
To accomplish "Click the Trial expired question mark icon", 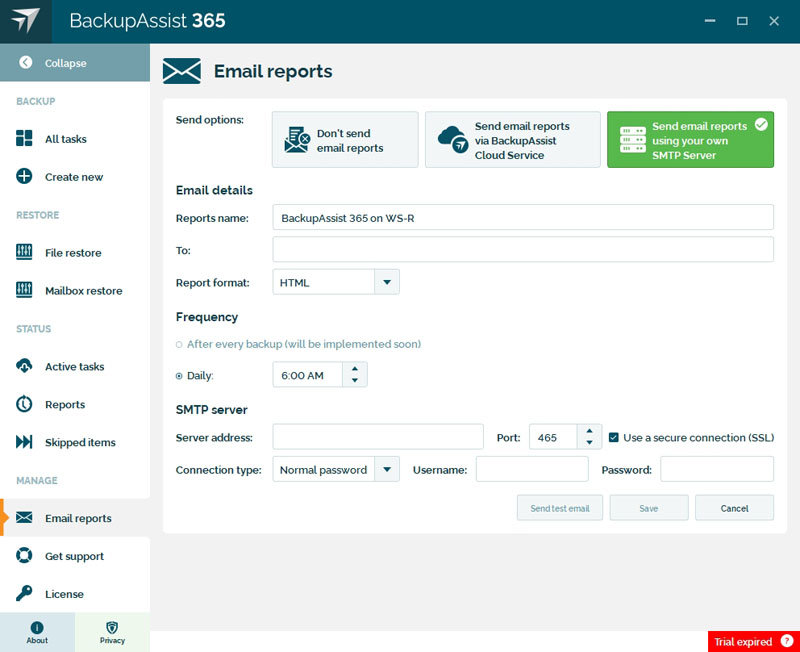I will coord(787,641).
